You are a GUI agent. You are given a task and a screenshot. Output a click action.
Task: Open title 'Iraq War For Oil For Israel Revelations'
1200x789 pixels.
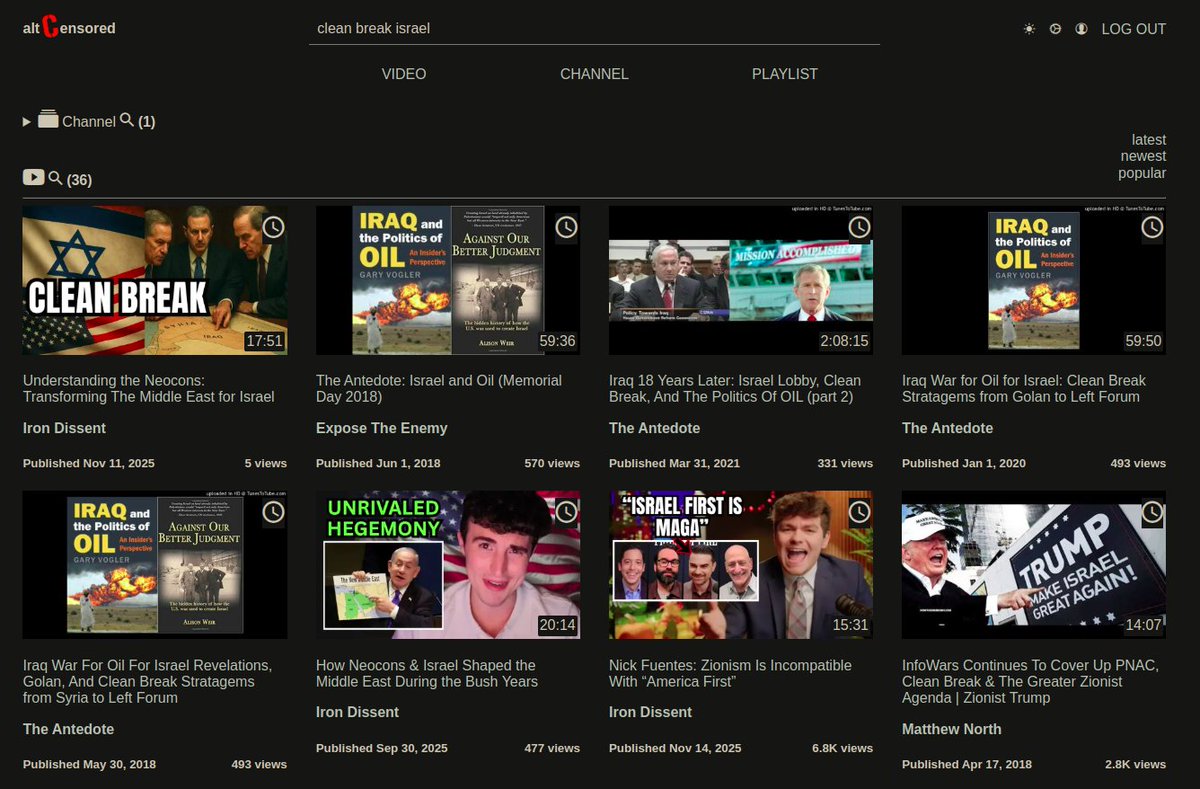tap(147, 681)
